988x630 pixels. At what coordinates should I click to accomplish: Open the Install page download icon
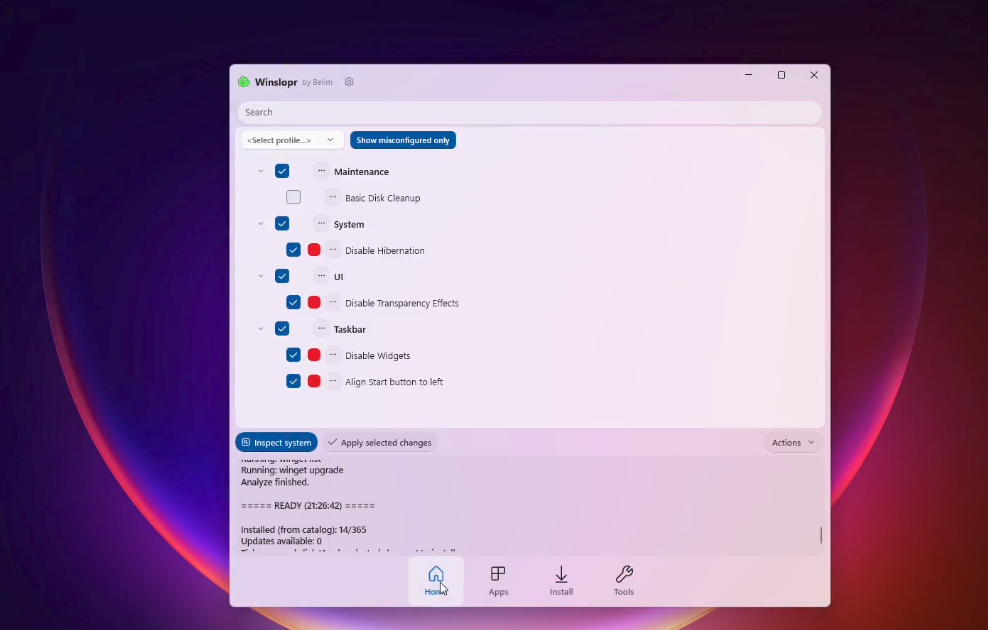[x=561, y=575]
